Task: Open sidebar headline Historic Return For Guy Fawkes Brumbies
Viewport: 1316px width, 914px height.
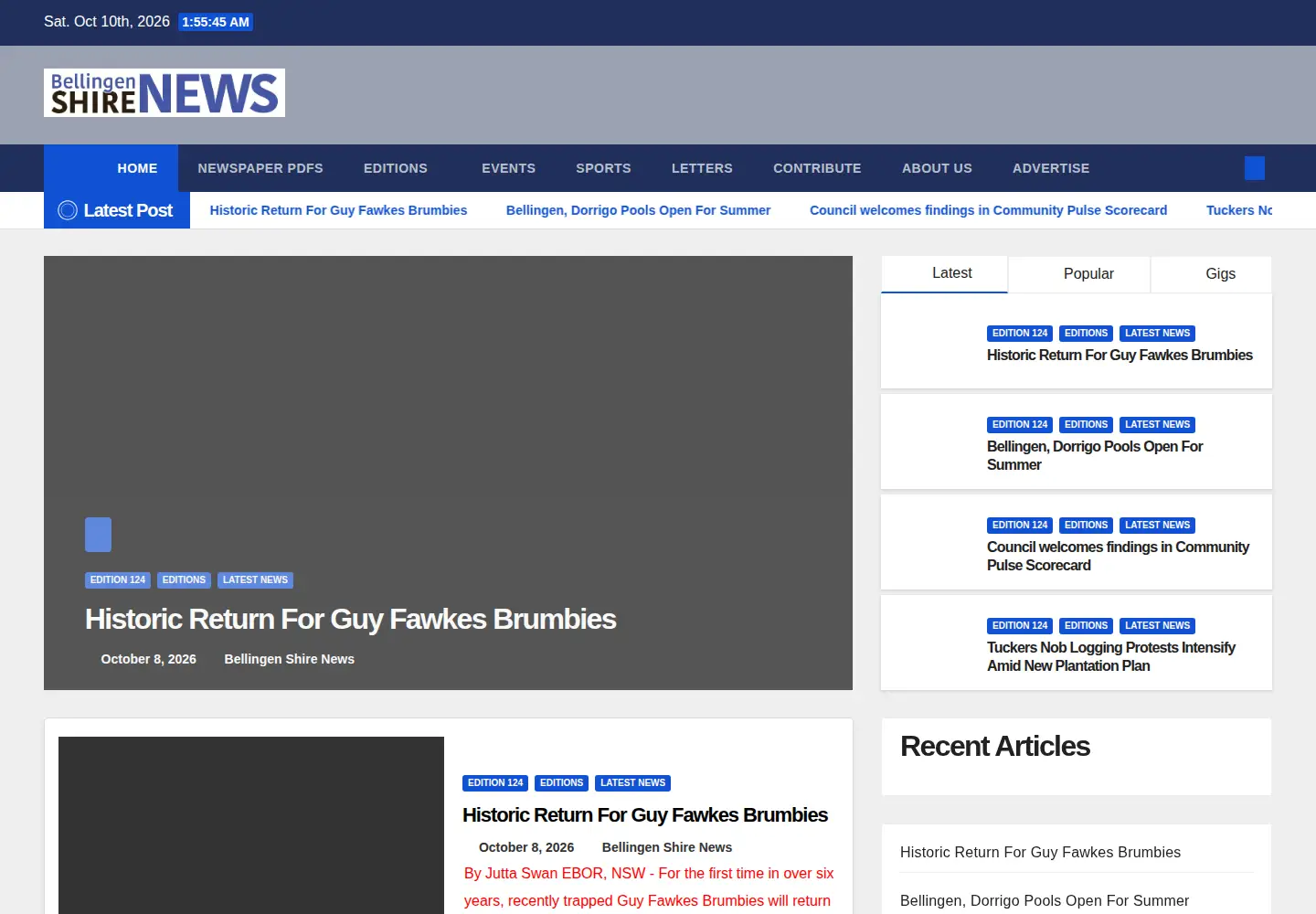Action: (x=1120, y=355)
